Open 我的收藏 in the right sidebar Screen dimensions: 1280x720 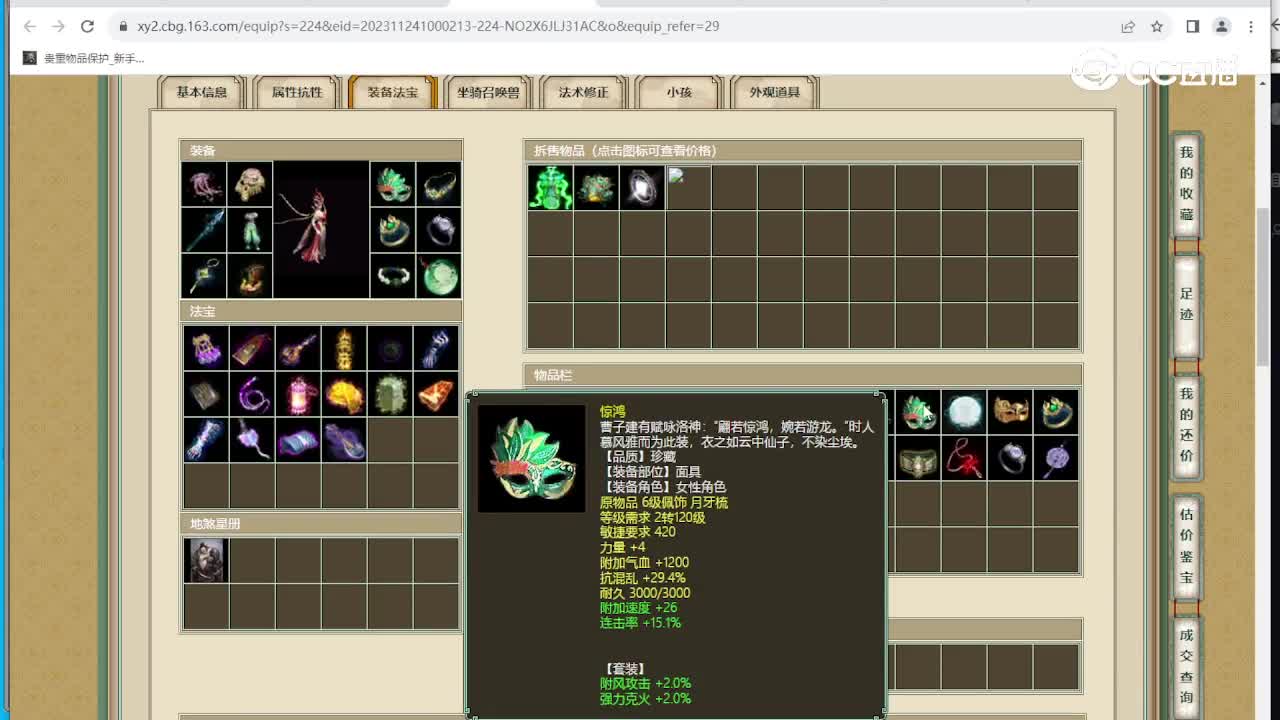pos(1186,184)
